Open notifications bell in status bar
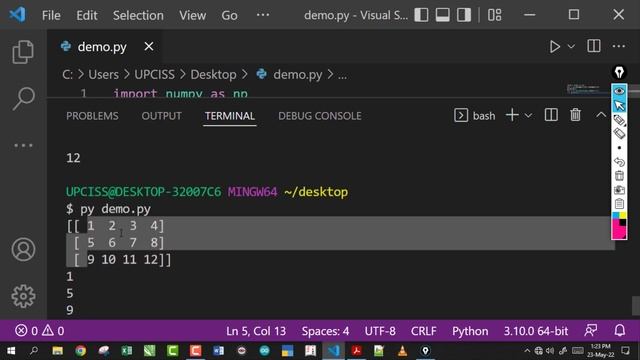Viewport: 640px width, 360px height. [x=620, y=330]
